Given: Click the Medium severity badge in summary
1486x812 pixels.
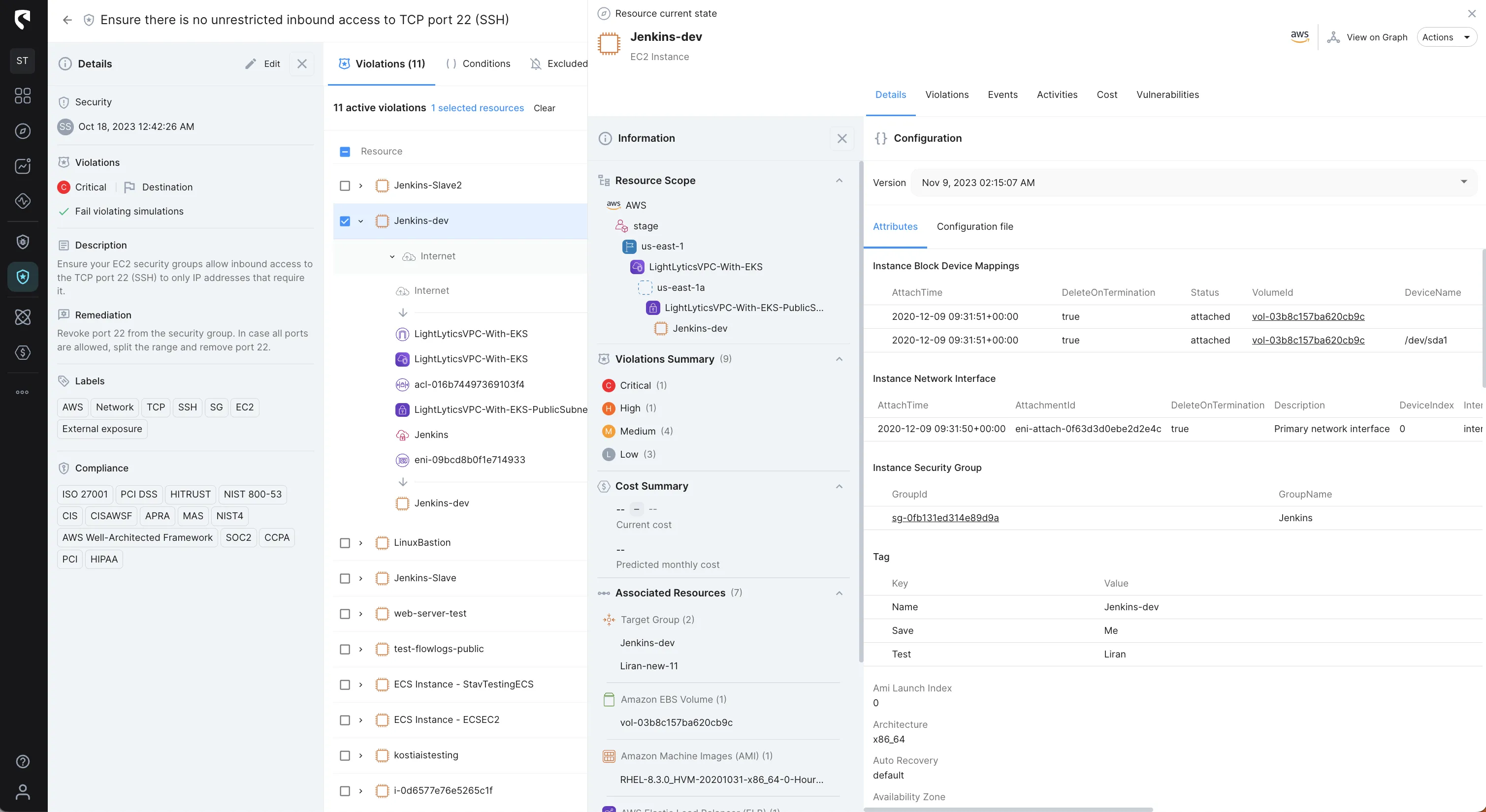Looking at the screenshot, I should pos(608,432).
